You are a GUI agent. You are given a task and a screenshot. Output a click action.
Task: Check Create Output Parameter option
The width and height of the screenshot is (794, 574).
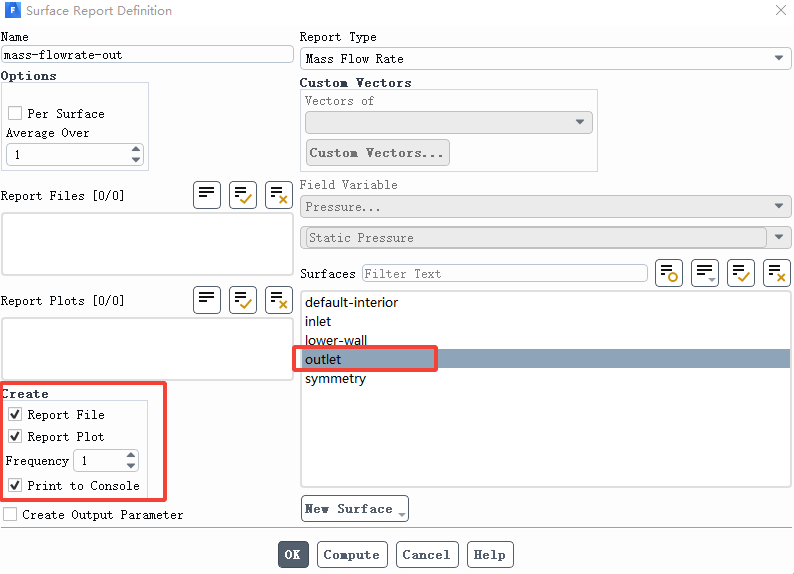point(10,514)
